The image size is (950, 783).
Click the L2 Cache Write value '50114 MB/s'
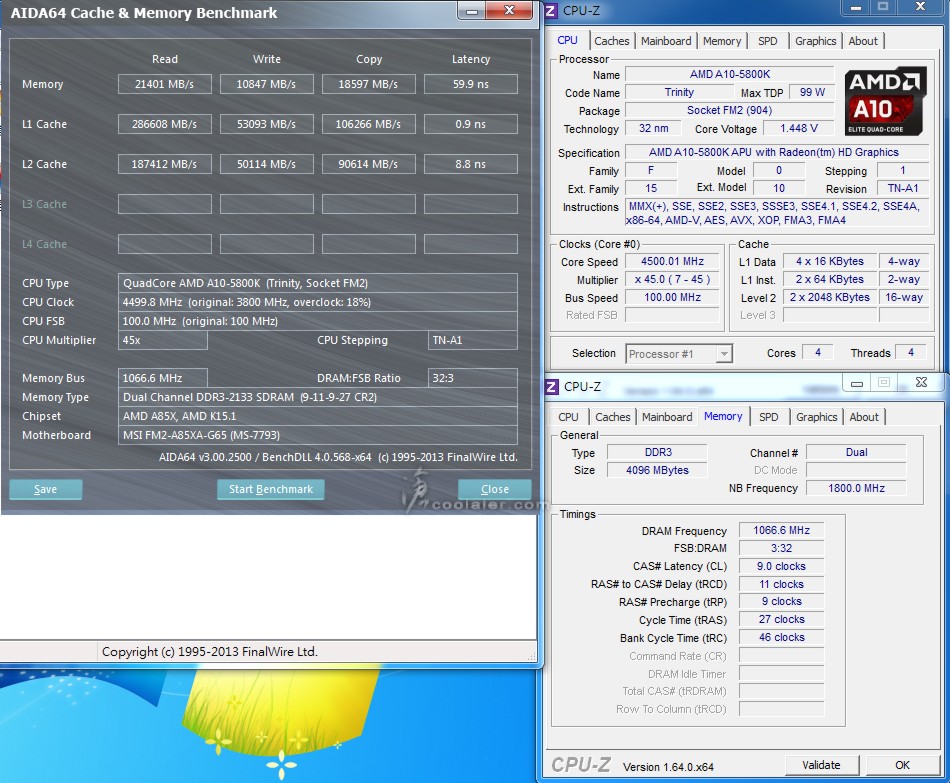click(266, 164)
